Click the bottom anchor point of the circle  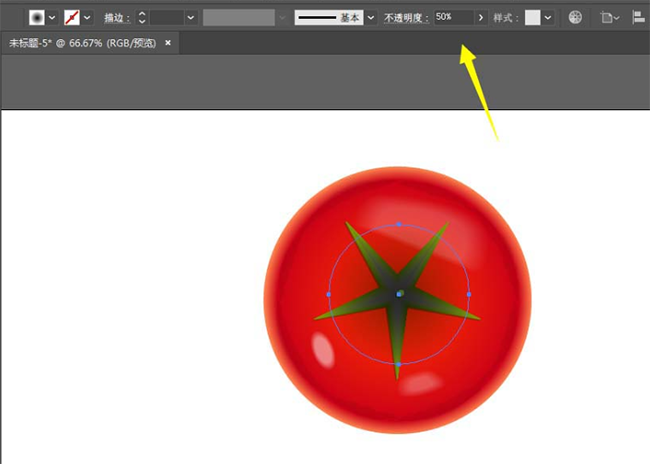pos(398,364)
